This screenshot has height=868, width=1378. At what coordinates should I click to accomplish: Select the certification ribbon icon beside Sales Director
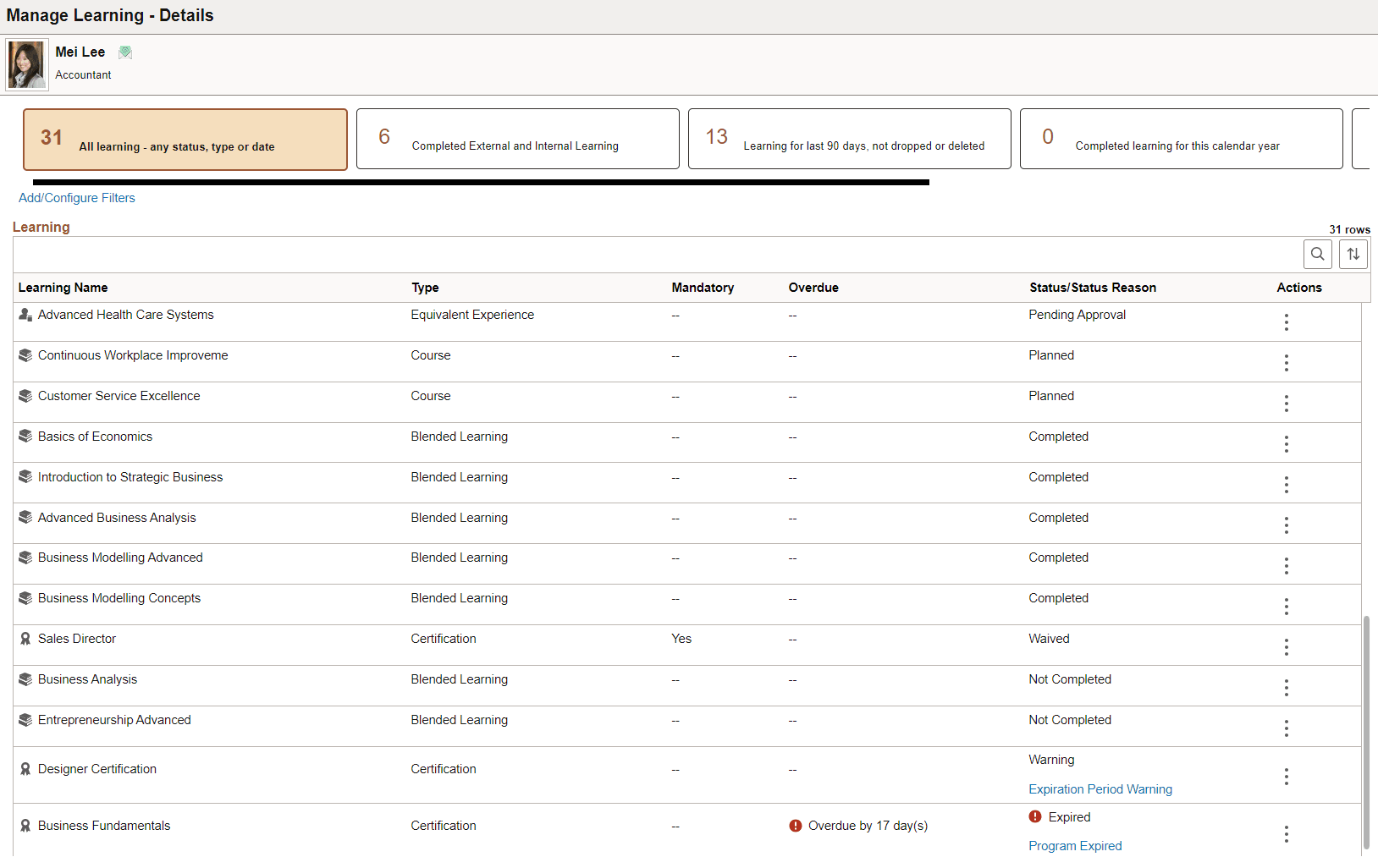(x=24, y=639)
